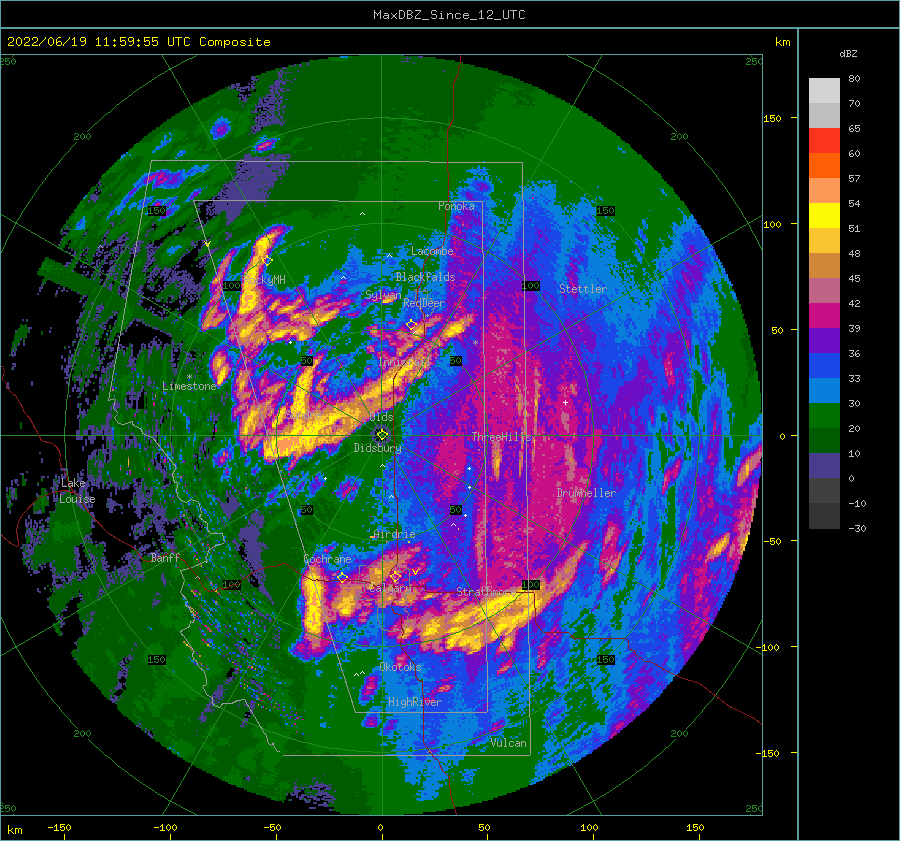
Task: Click the light blue 33 dBZ legend swatch
Action: click(824, 391)
